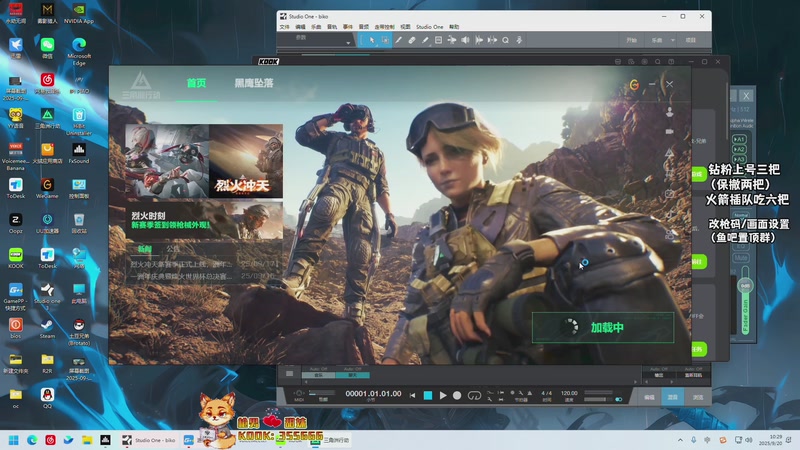Screen dimensions: 800x450
Task: Expand the 参数 dropdown arrow in Studio One
Action: 348,43
